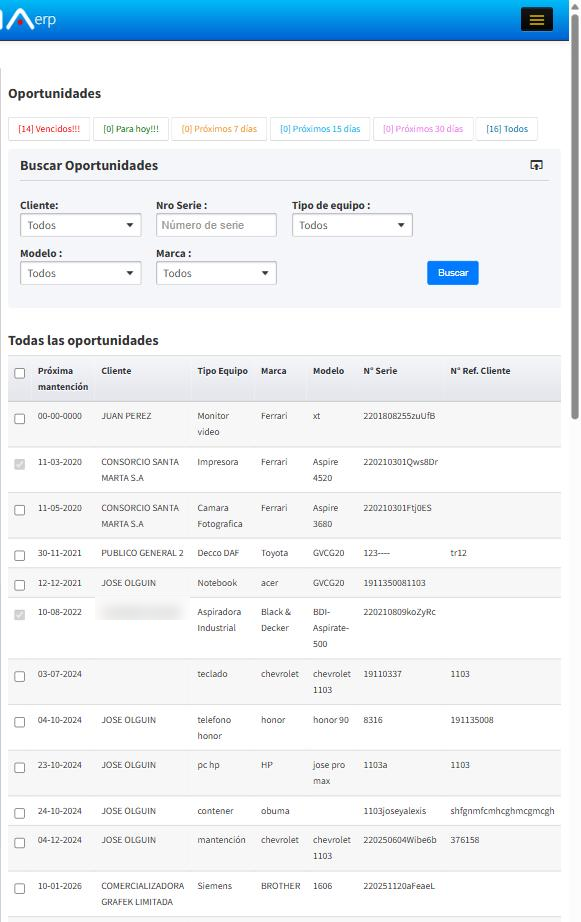
Task: Select the PUBLICO GENERAL 2 row checkbox
Action: point(19,556)
